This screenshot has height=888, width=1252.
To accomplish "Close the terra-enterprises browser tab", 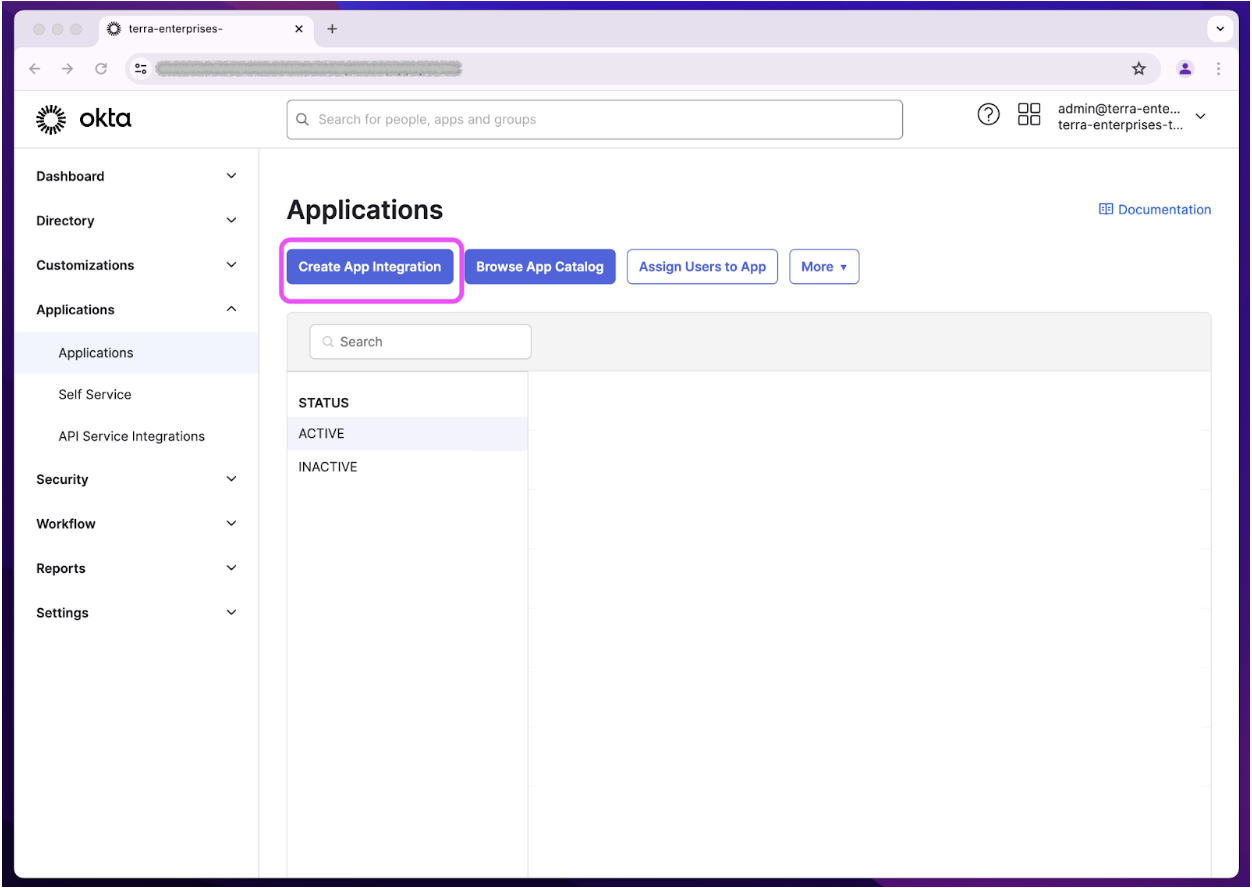I will (x=299, y=29).
